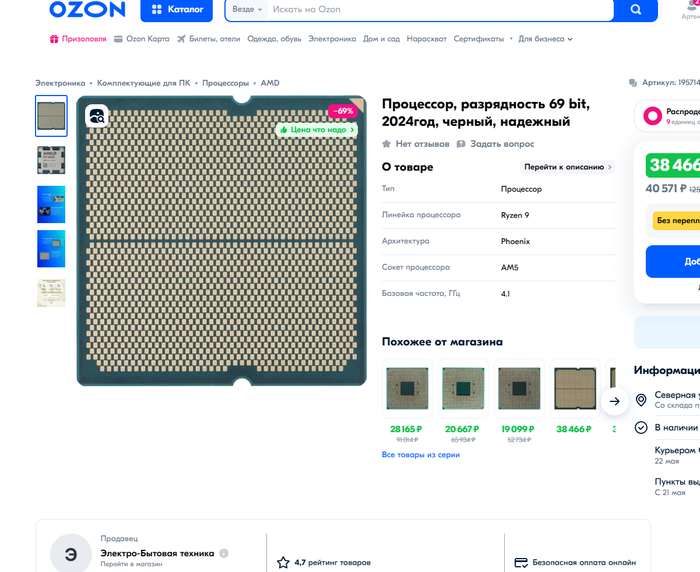Open the Ozon Карта link with card icon
Screen dimensions: 700x572
pyautogui.click(x=141, y=39)
